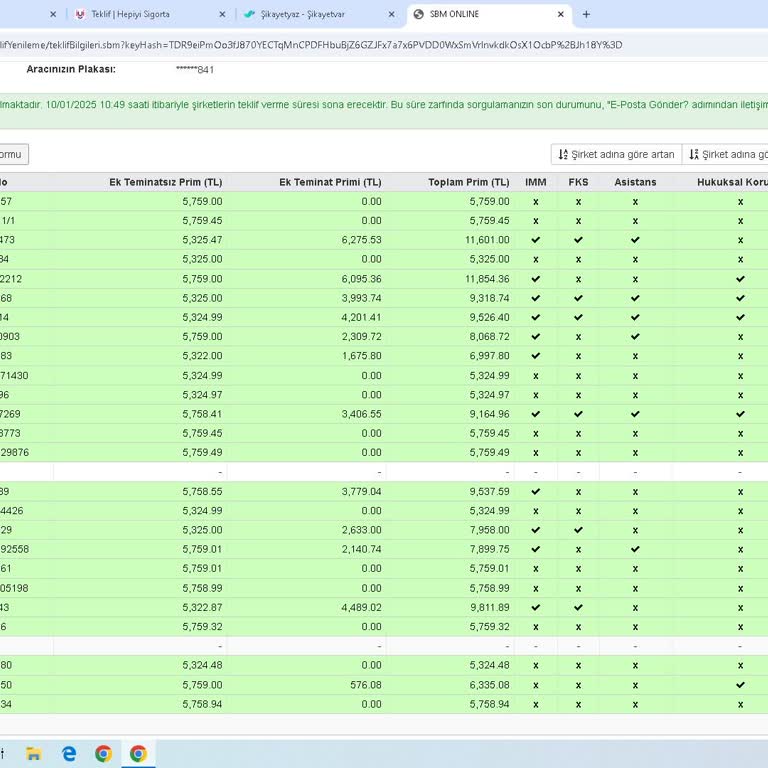The width and height of the screenshot is (768, 768).
Task: Click the Ek Teminat Primi value 3,406.55
Action: coord(361,414)
